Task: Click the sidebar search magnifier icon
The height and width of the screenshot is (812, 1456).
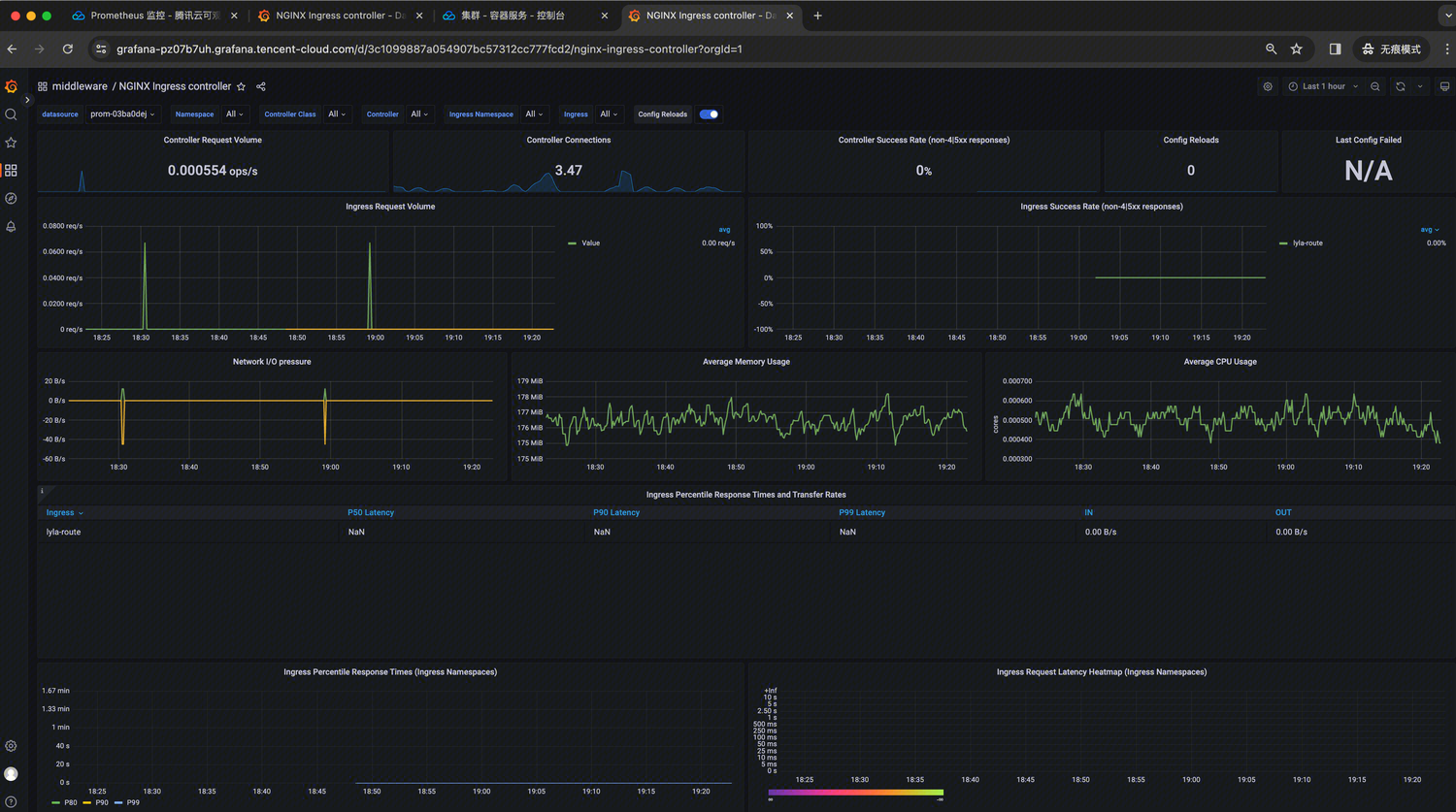Action: tap(11, 114)
